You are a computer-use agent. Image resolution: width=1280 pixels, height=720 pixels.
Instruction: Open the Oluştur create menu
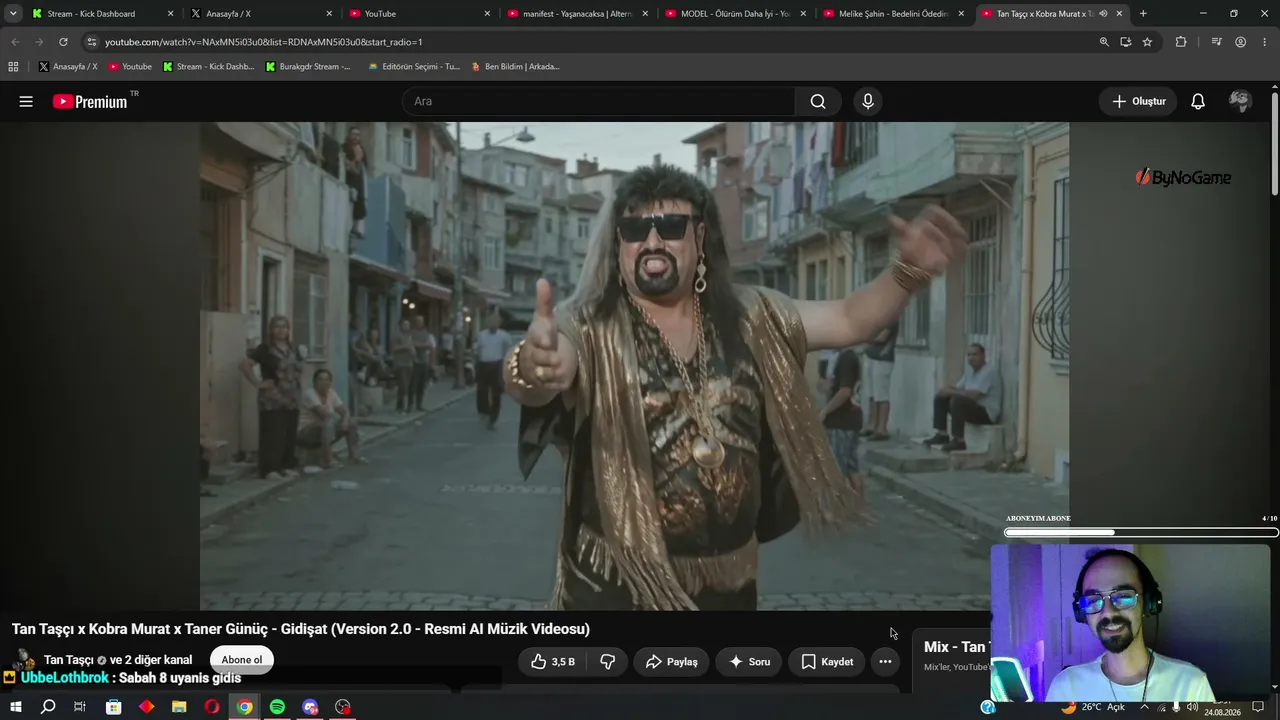1139,101
